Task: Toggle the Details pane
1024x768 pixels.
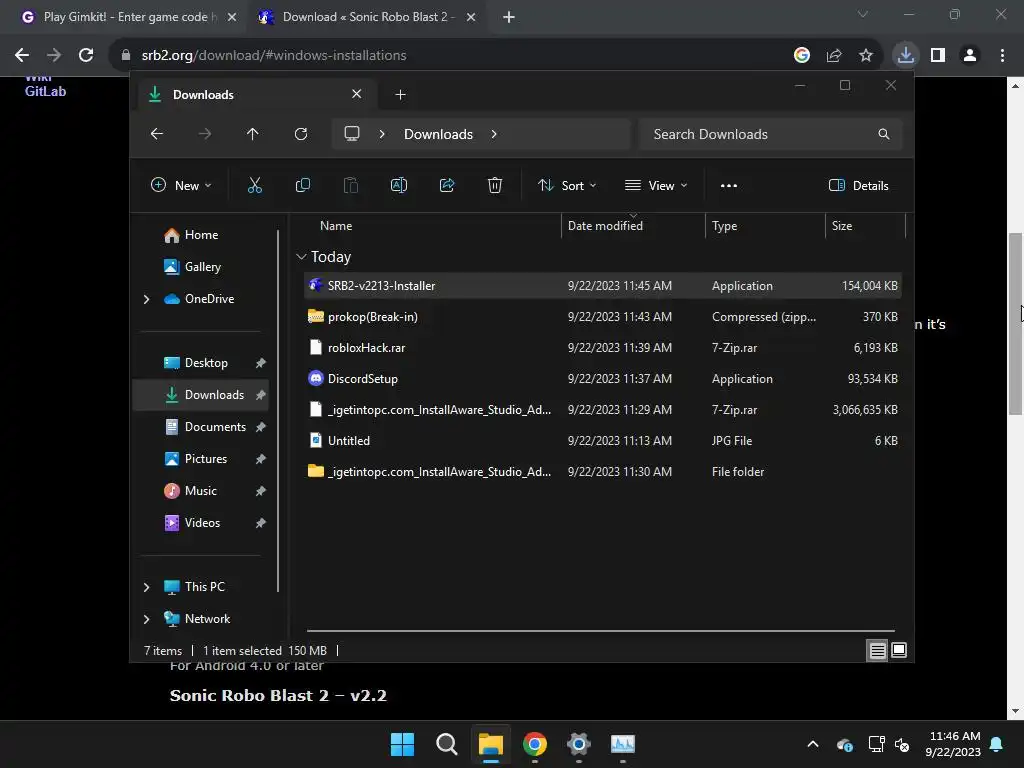Action: [858, 185]
